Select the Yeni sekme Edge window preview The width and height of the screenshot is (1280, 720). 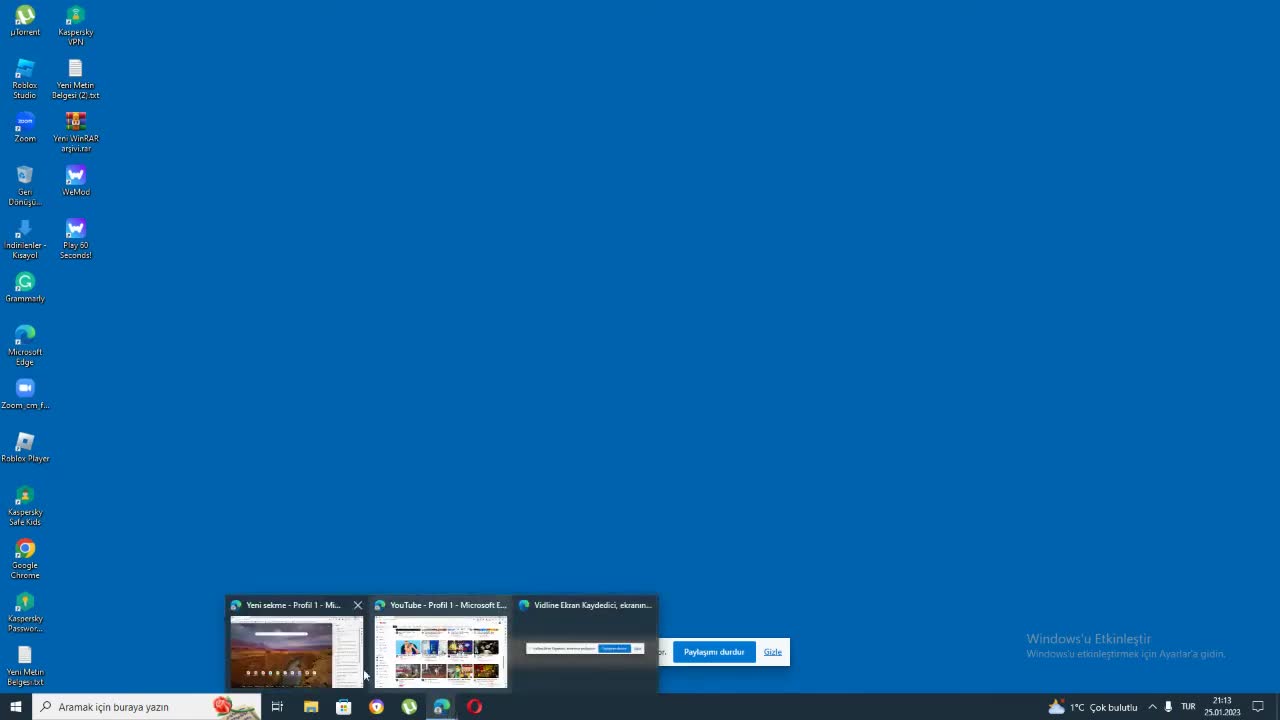[x=296, y=651]
